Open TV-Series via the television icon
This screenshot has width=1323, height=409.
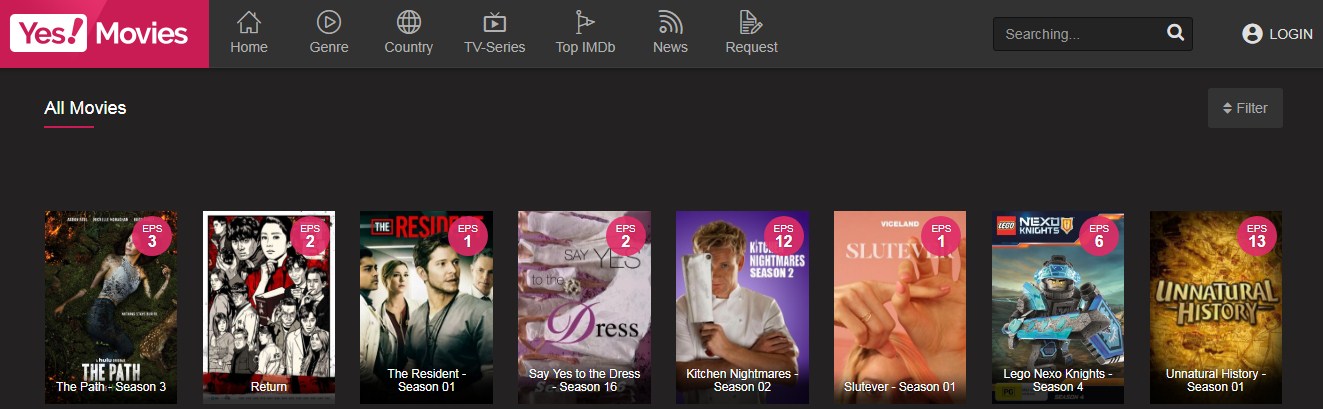point(494,22)
